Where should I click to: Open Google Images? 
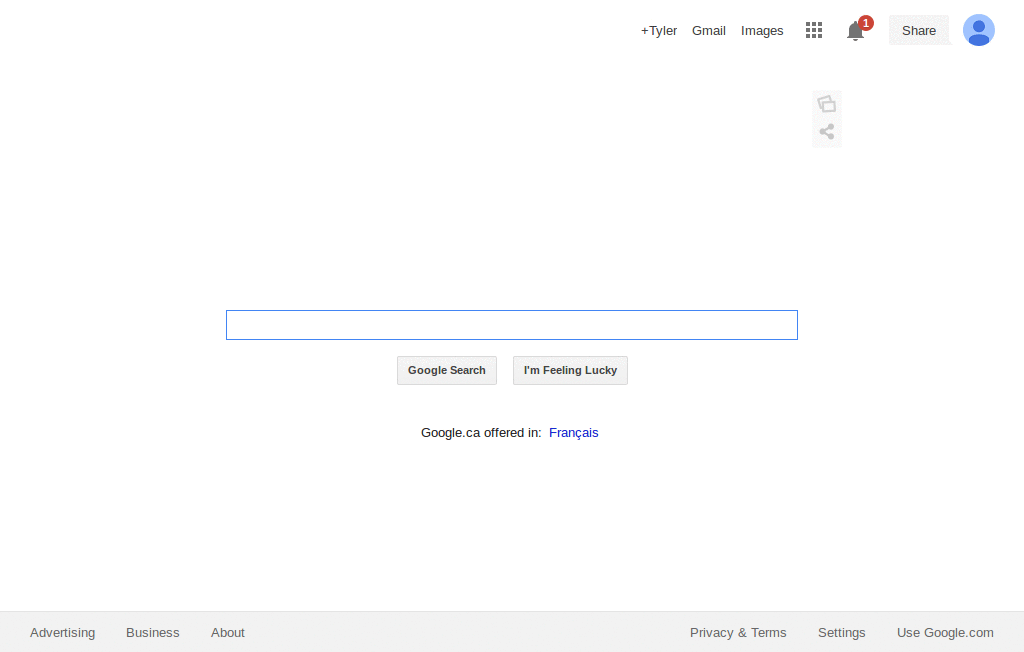tap(762, 31)
